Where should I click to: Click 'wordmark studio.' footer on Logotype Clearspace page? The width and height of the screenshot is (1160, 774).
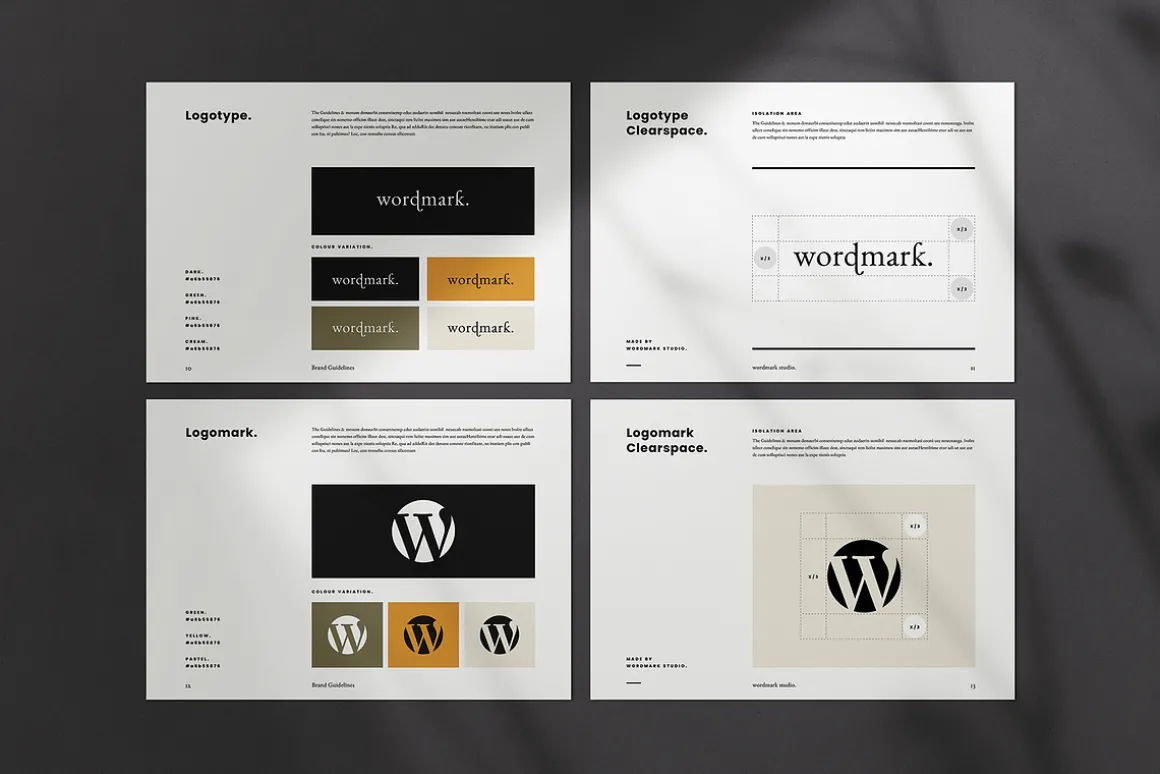pyautogui.click(x=774, y=367)
